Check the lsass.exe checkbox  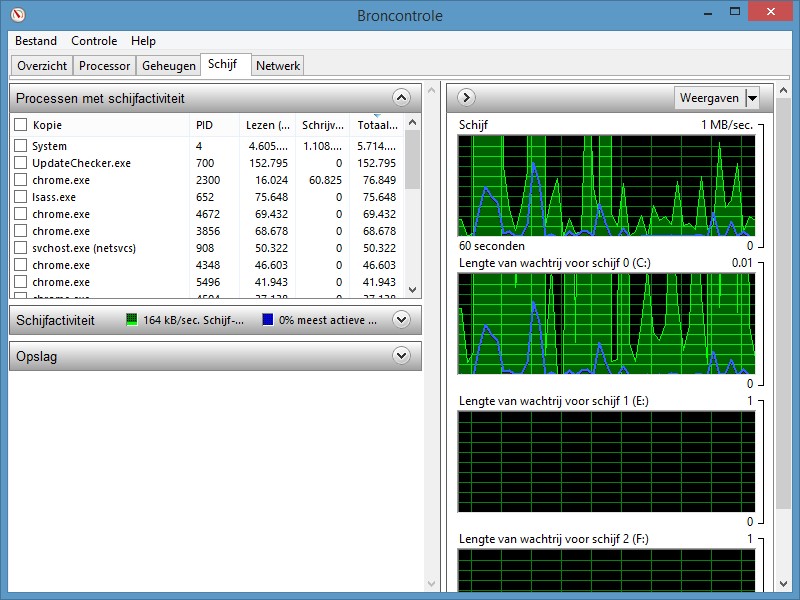pos(20,197)
